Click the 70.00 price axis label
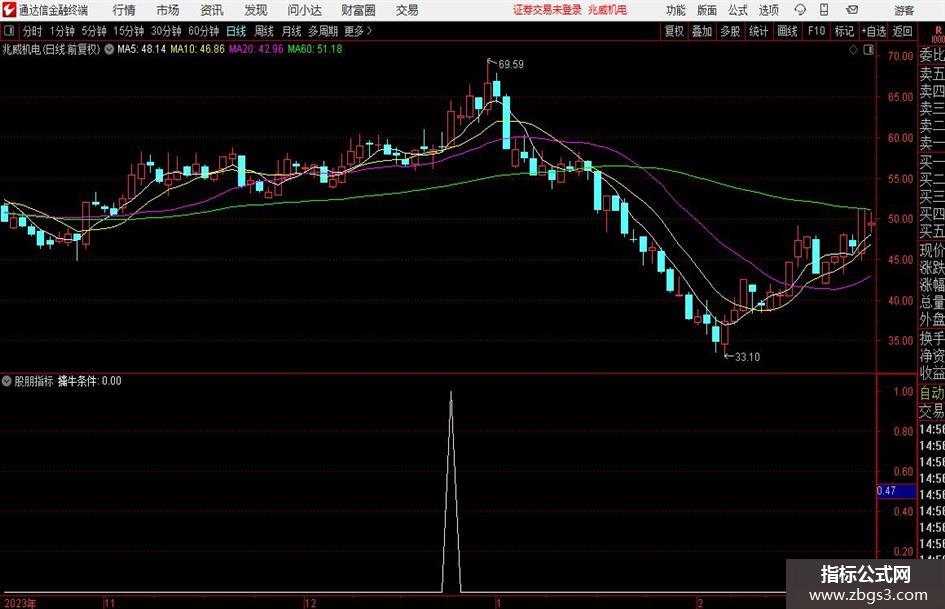 pos(900,56)
